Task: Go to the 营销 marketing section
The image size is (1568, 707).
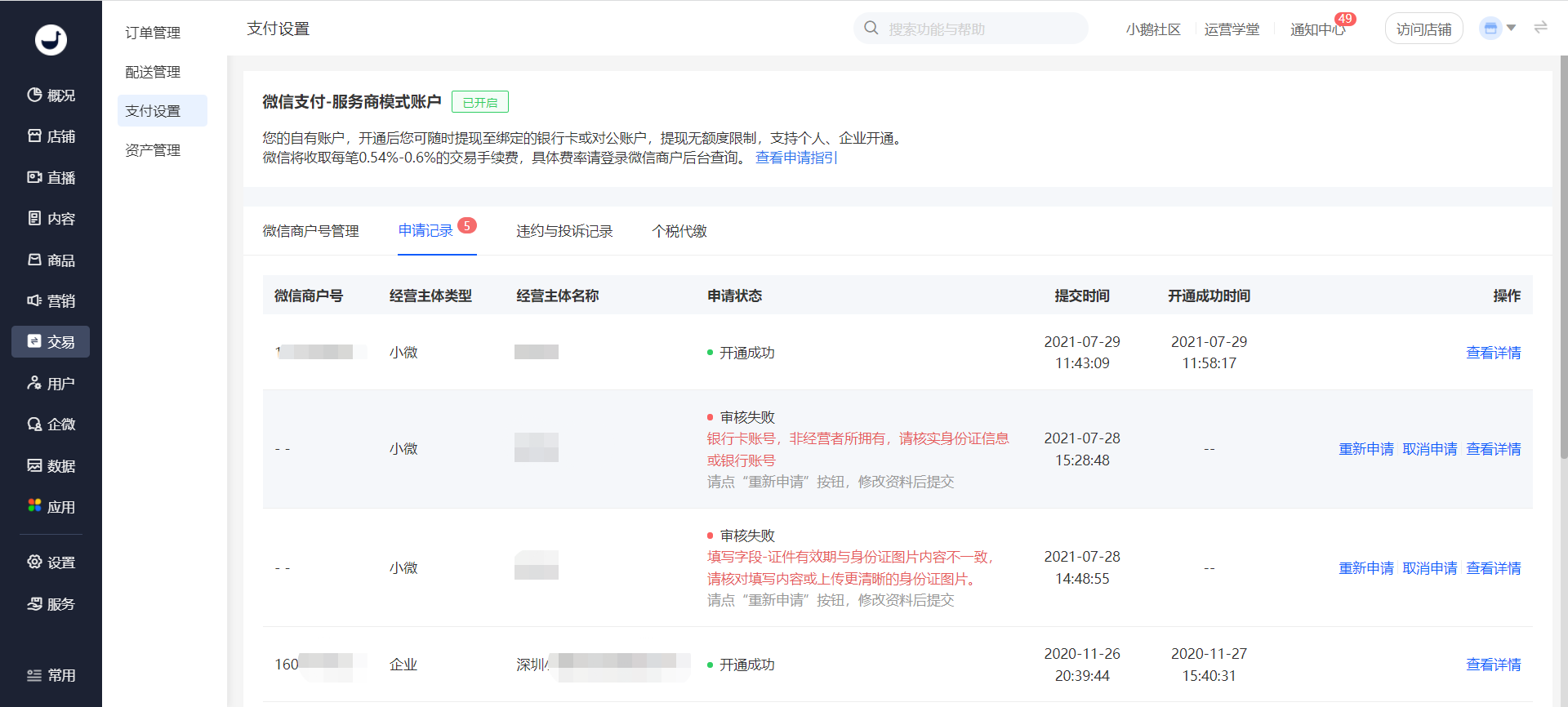Action: click(51, 300)
